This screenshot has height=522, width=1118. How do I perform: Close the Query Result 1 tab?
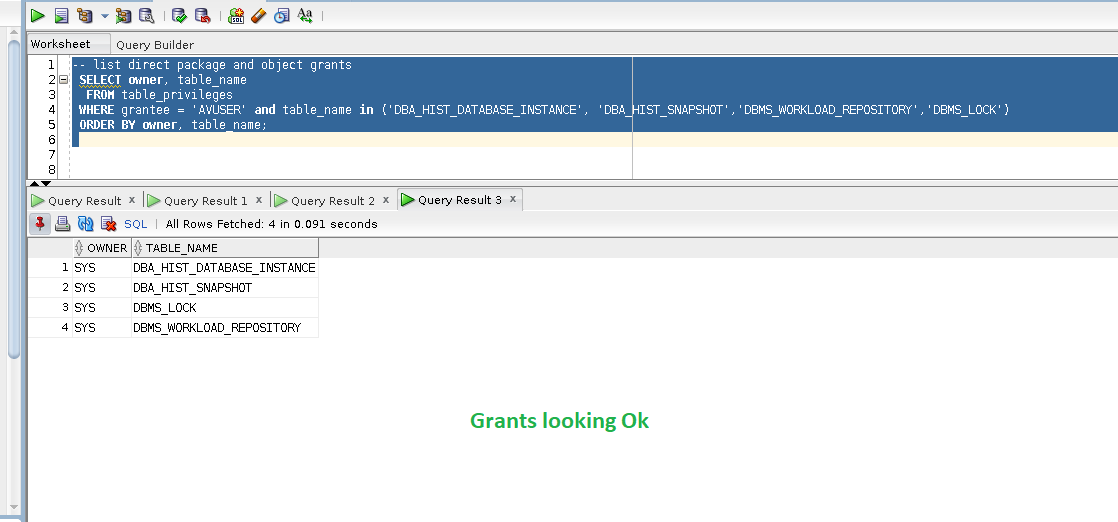point(259,200)
